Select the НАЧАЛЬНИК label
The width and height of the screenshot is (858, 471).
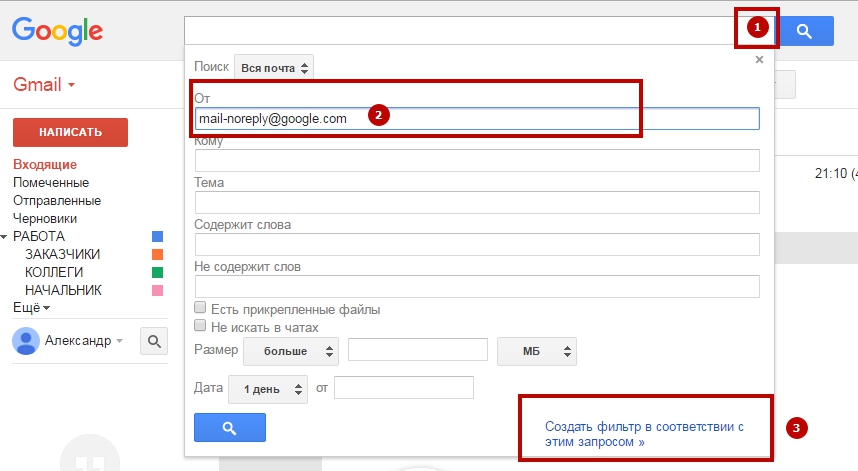[x=63, y=290]
